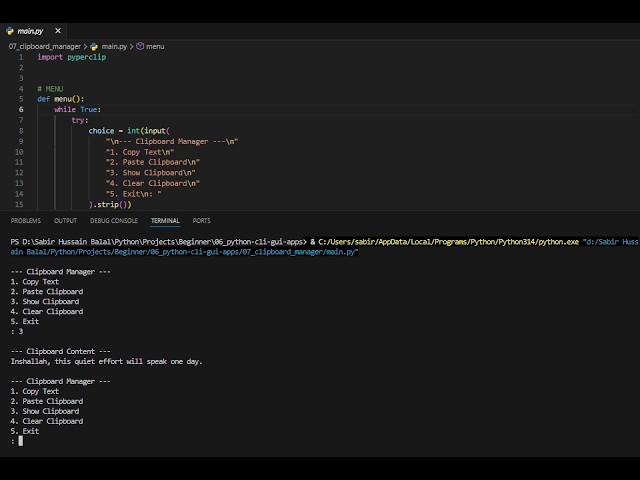
Task: Click the 'def menu():' code line
Action: click(x=61, y=99)
